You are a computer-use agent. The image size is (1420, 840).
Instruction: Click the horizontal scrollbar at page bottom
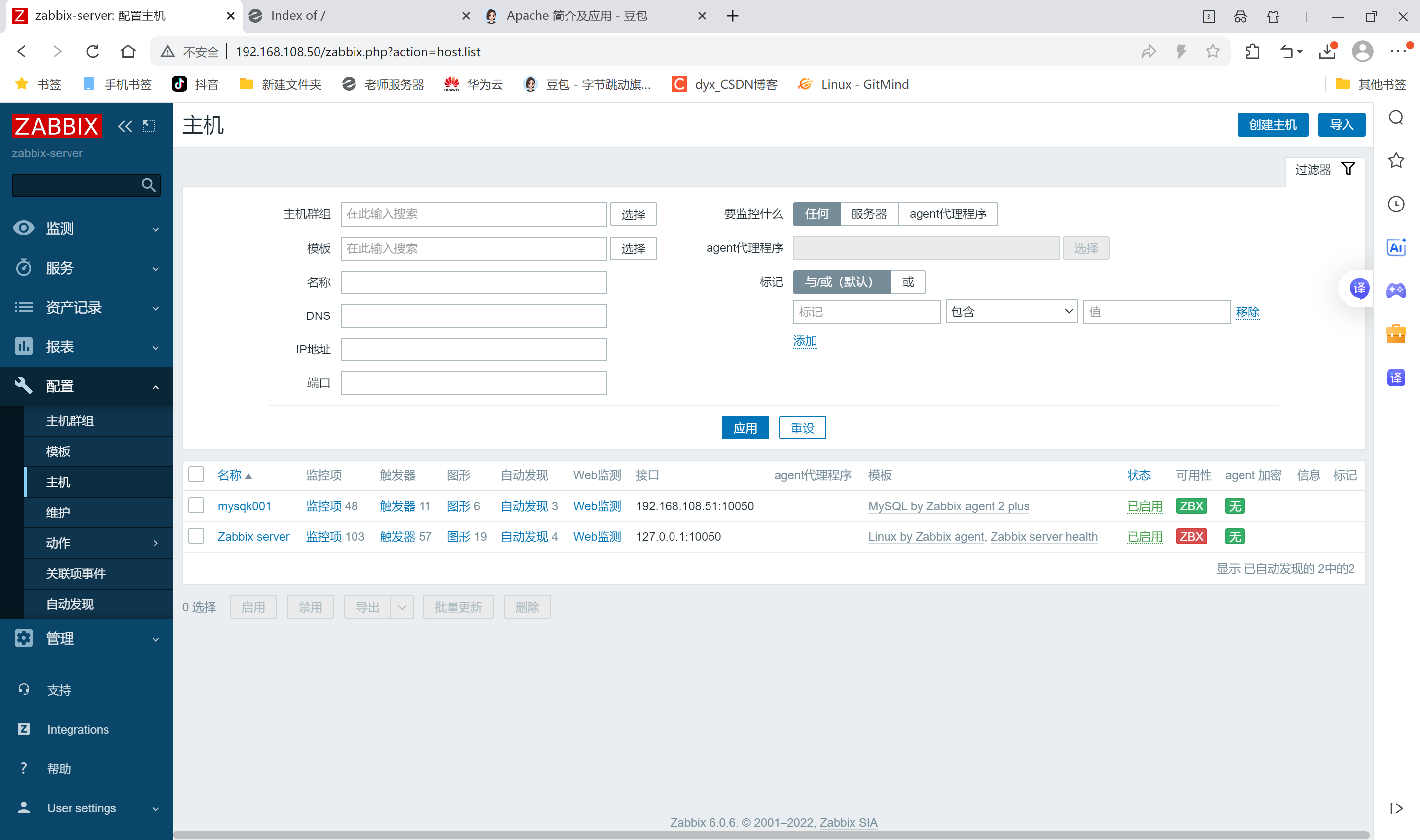coord(770,835)
